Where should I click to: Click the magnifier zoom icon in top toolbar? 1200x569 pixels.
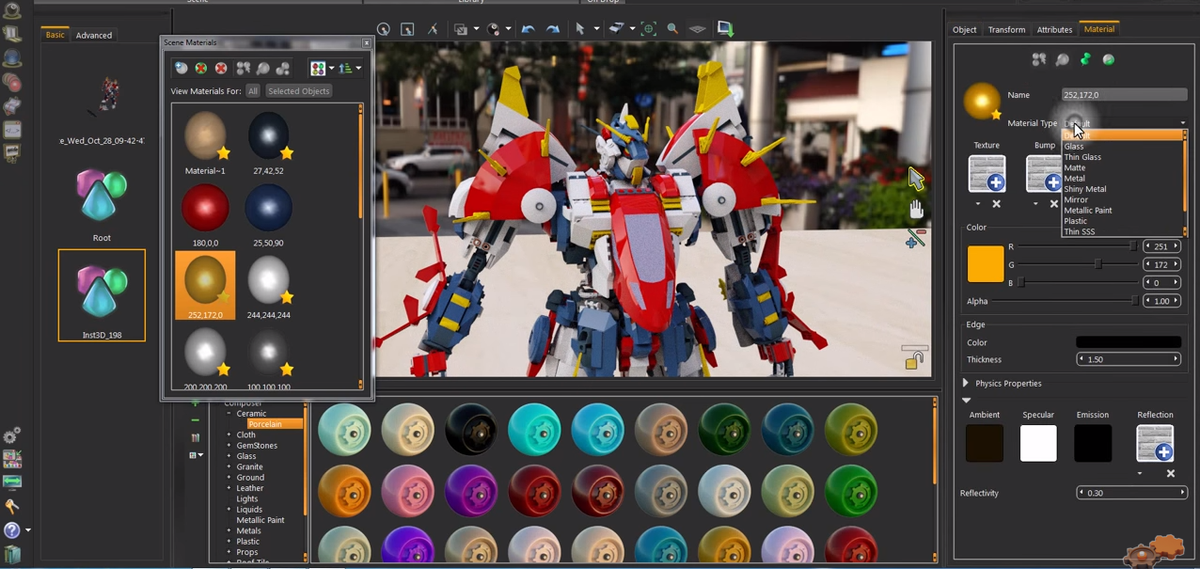672,29
